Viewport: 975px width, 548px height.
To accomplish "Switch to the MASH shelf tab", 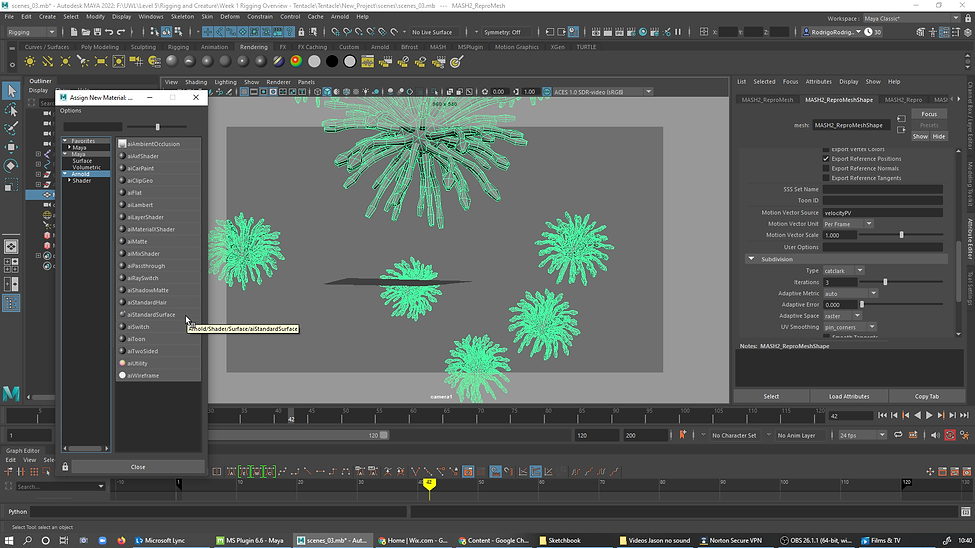I will [438, 47].
